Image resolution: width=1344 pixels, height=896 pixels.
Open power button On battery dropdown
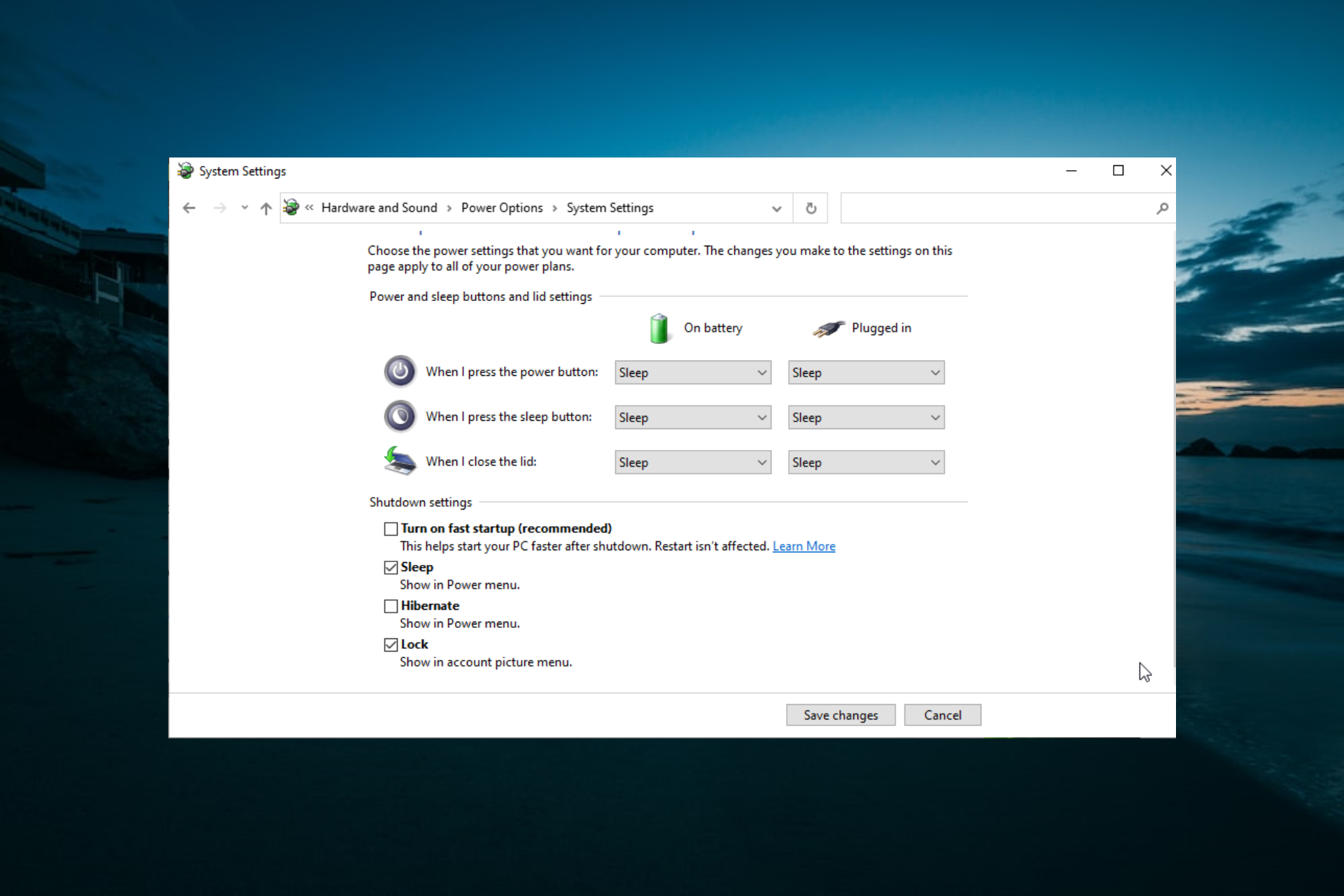click(x=692, y=372)
